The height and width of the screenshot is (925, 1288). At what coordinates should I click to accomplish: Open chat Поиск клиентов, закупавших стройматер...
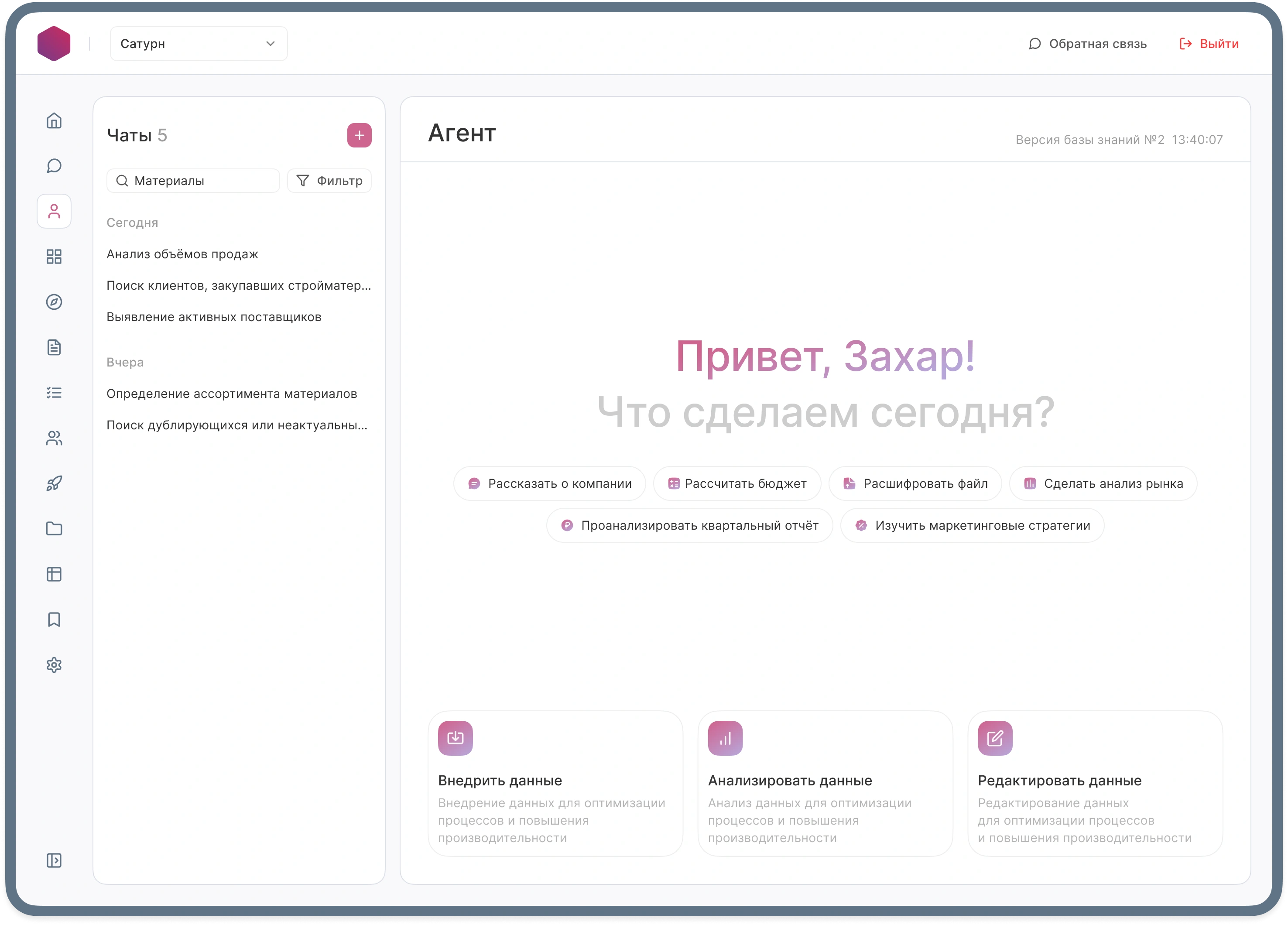tap(239, 286)
